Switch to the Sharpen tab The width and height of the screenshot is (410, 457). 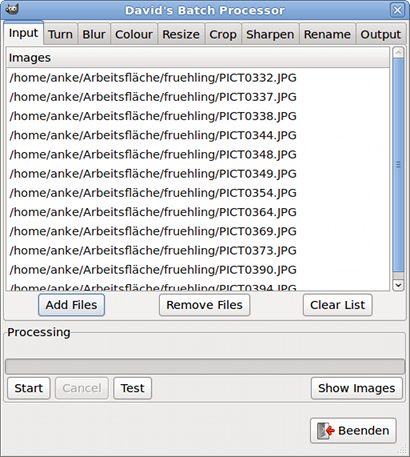270,34
